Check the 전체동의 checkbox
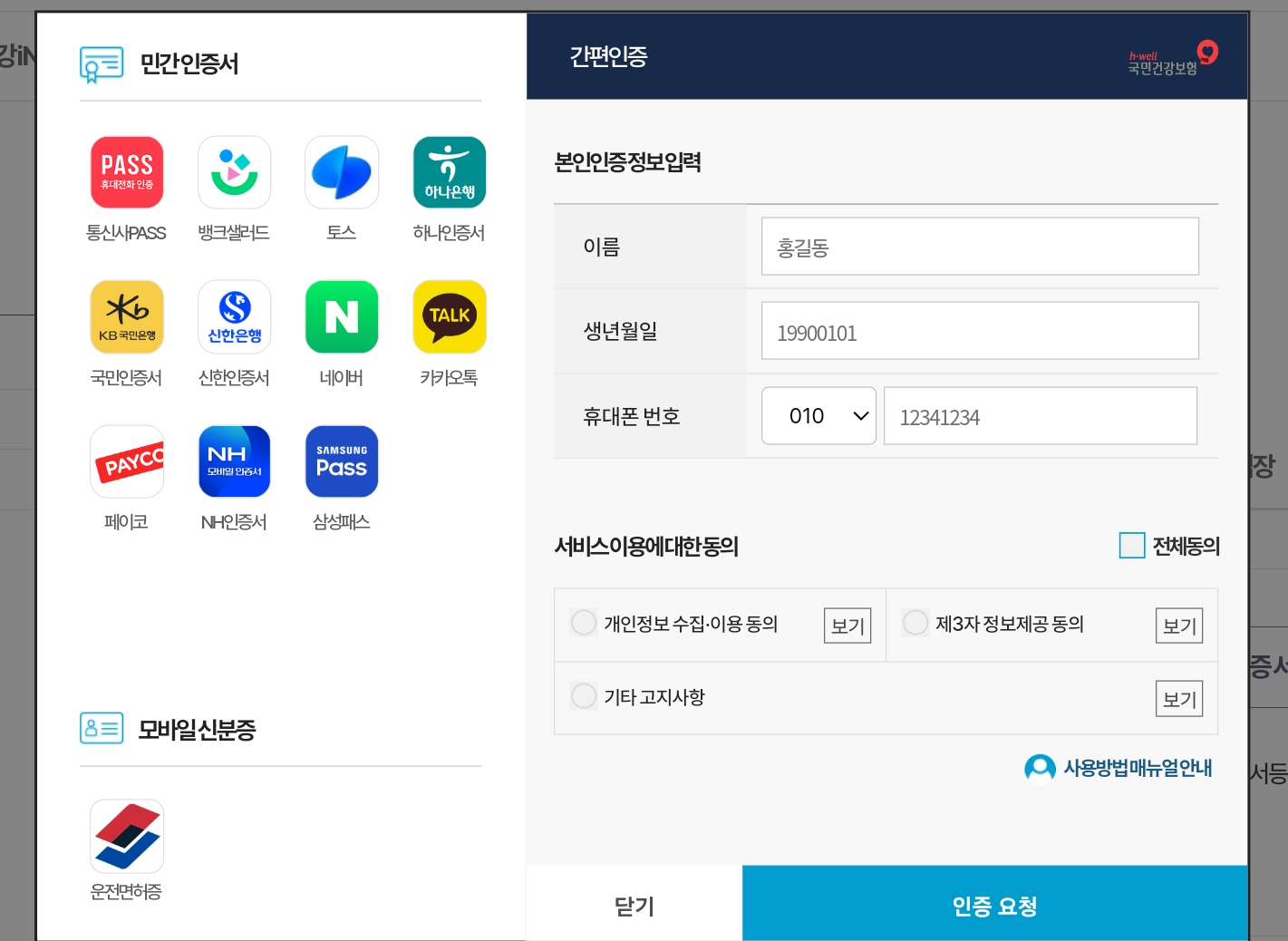 pos(1132,546)
